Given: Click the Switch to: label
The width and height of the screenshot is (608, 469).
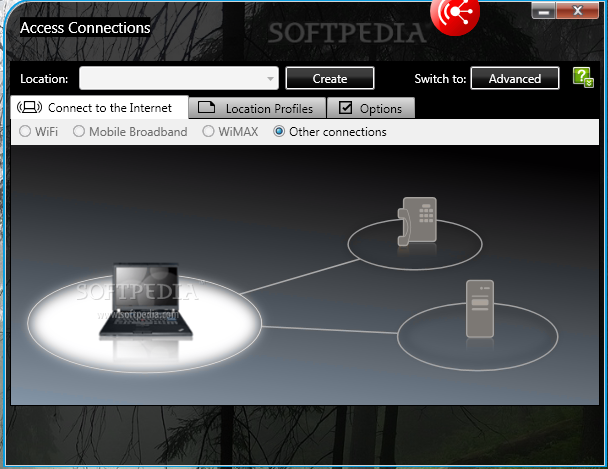Looking at the screenshot, I should point(440,79).
